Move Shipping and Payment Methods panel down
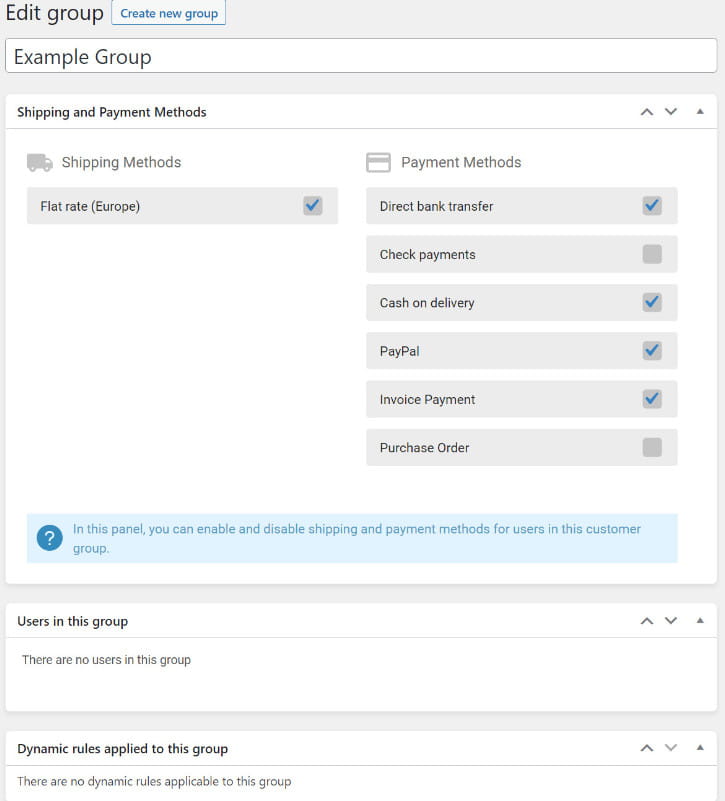Viewport: 725px width, 801px height. [x=671, y=112]
